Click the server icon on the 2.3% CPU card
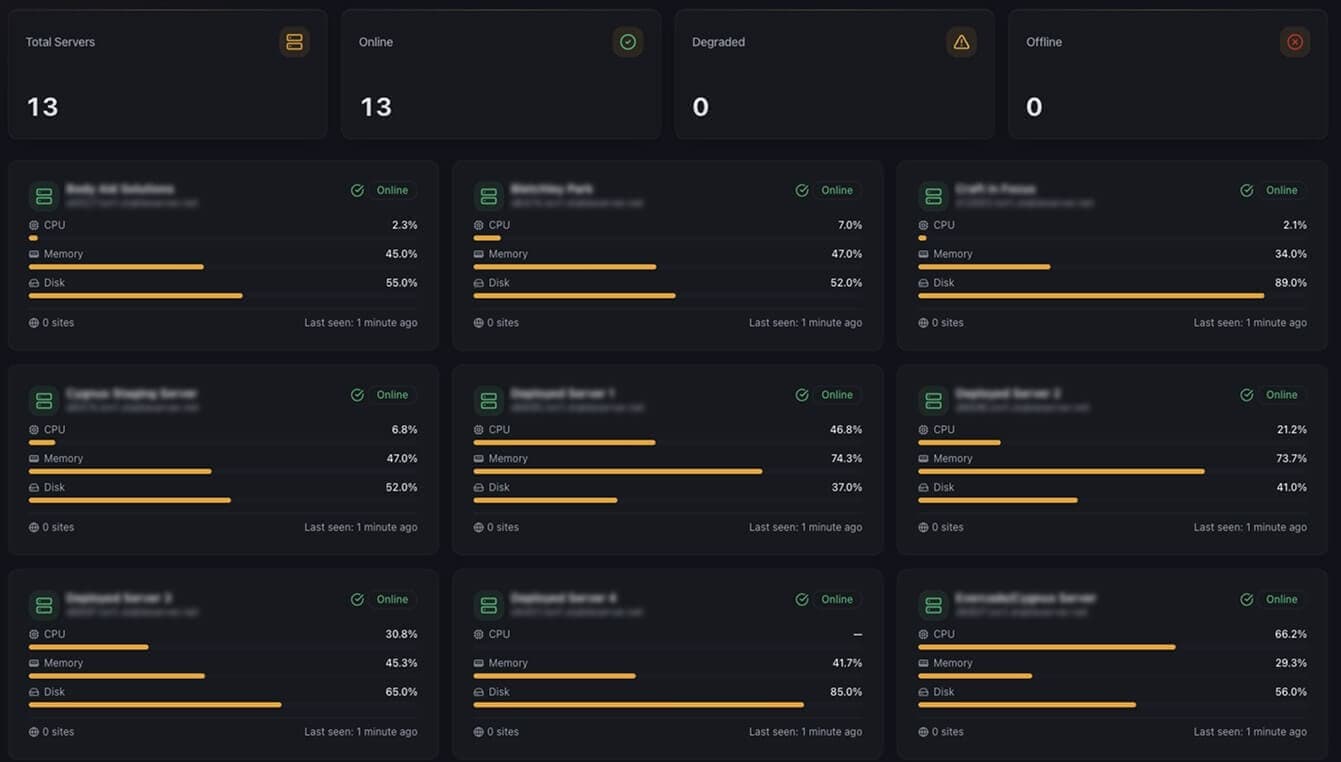This screenshot has height=762, width=1341. tap(43, 196)
